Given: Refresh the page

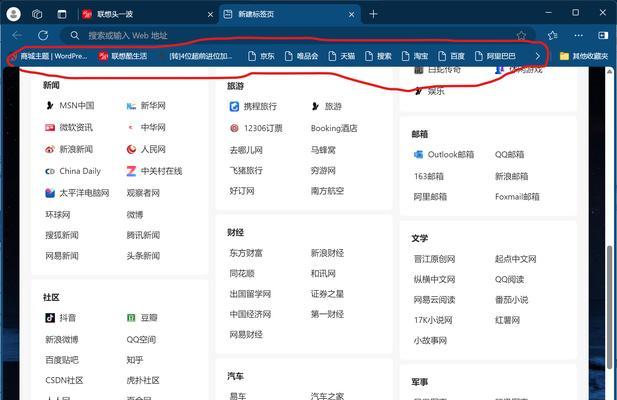Looking at the screenshot, I should (43, 35).
